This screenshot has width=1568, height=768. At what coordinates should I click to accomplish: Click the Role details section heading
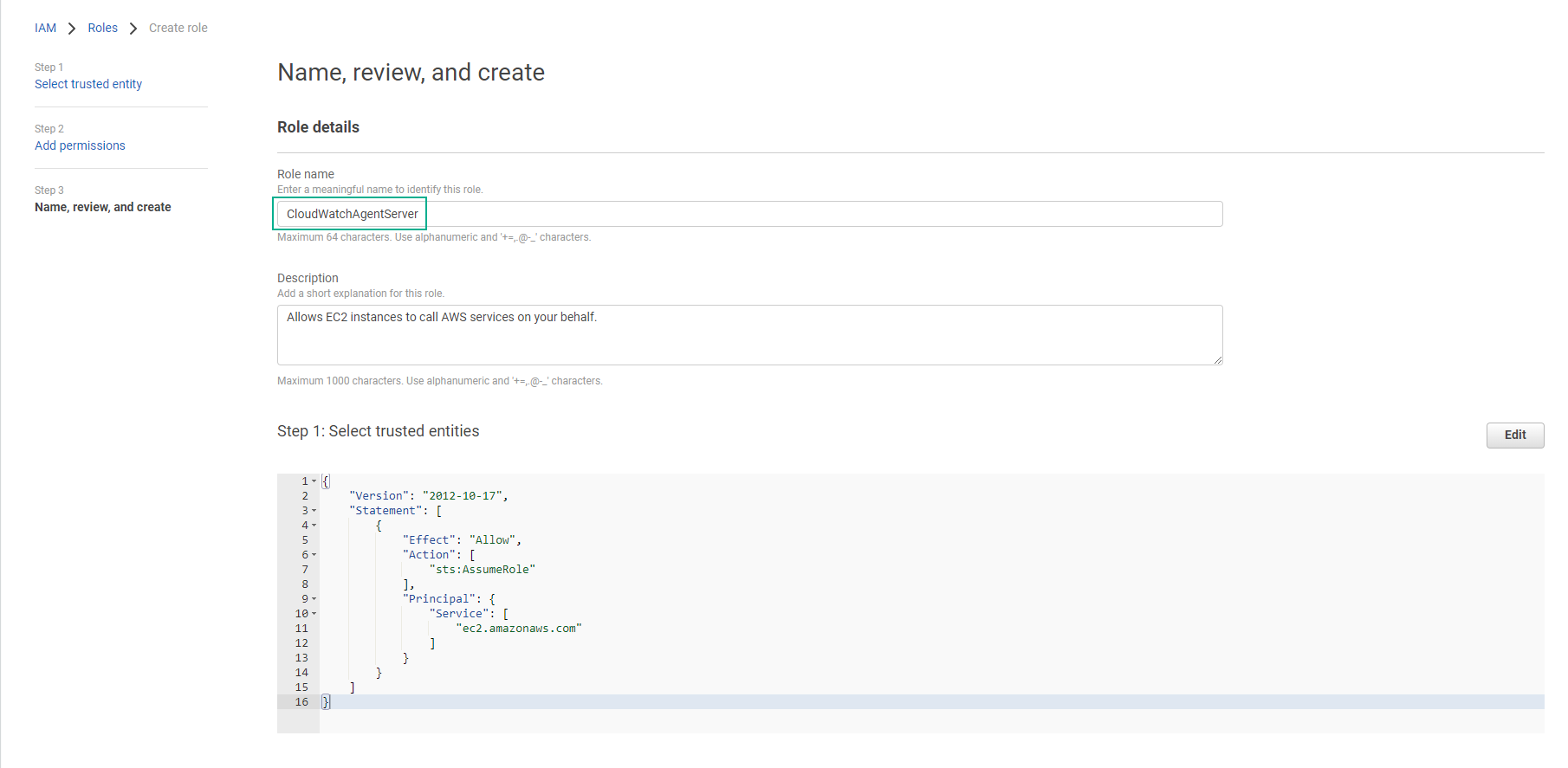[318, 127]
